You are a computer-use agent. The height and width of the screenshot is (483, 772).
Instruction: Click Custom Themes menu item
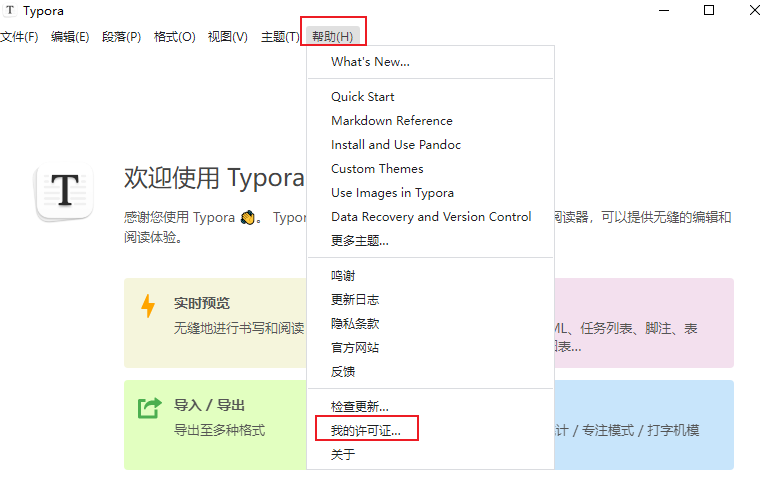(x=377, y=169)
